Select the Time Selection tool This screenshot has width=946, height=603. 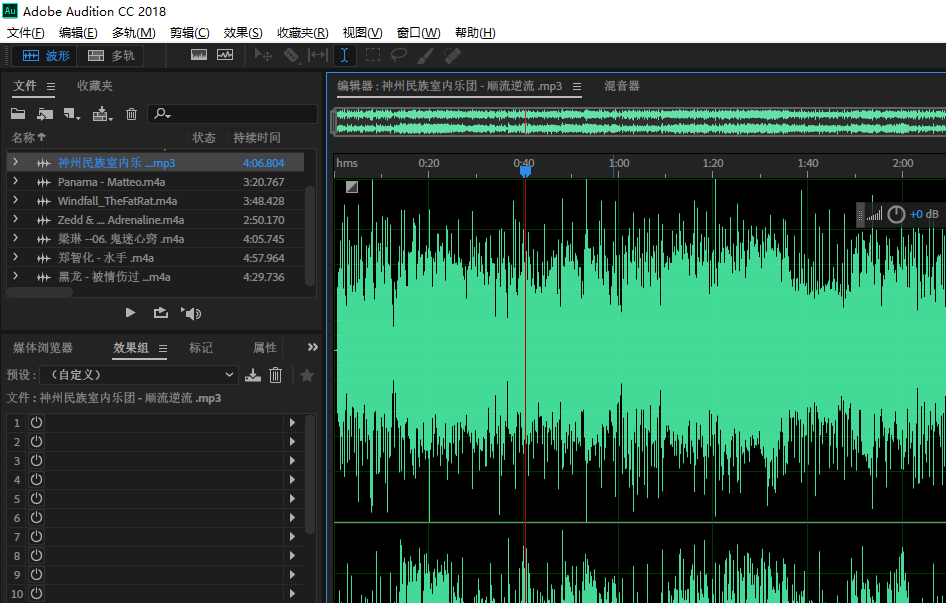click(344, 55)
